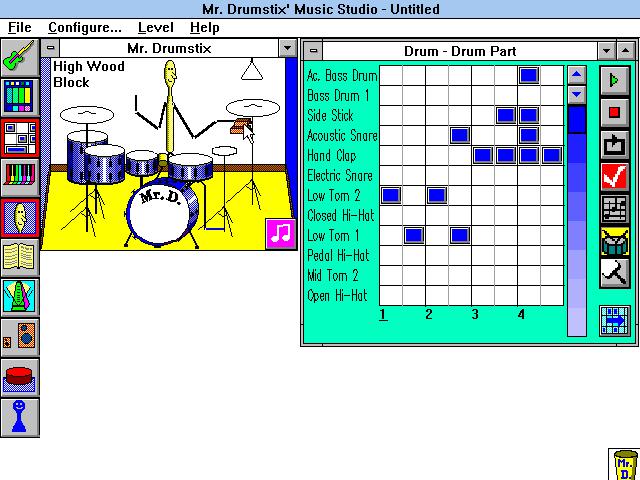Play the drum part with green arrow
Image resolution: width=640 pixels, height=480 pixels.
pyautogui.click(x=614, y=80)
